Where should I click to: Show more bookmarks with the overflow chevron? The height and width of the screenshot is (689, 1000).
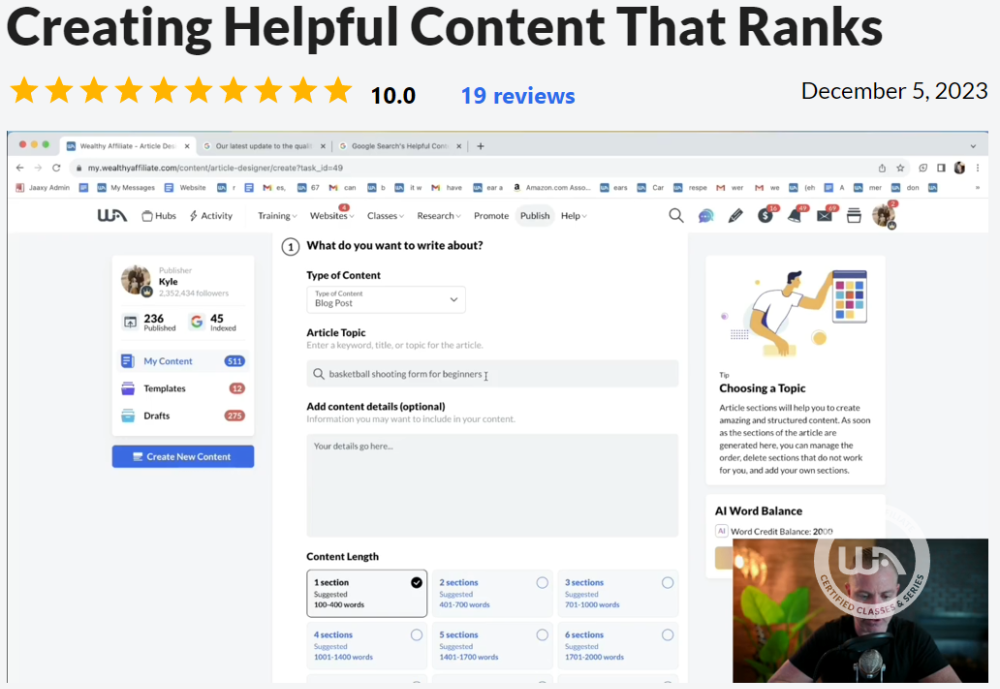point(977,188)
